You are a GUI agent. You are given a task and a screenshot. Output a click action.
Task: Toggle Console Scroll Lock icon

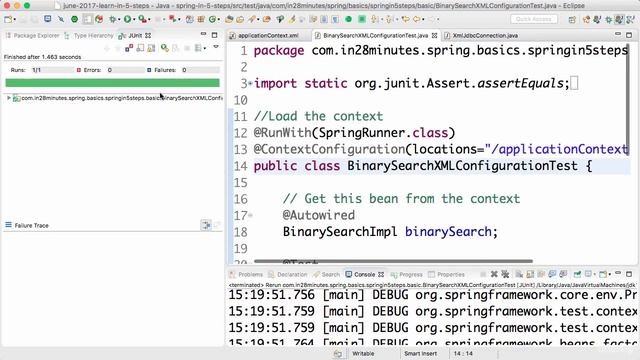point(530,274)
